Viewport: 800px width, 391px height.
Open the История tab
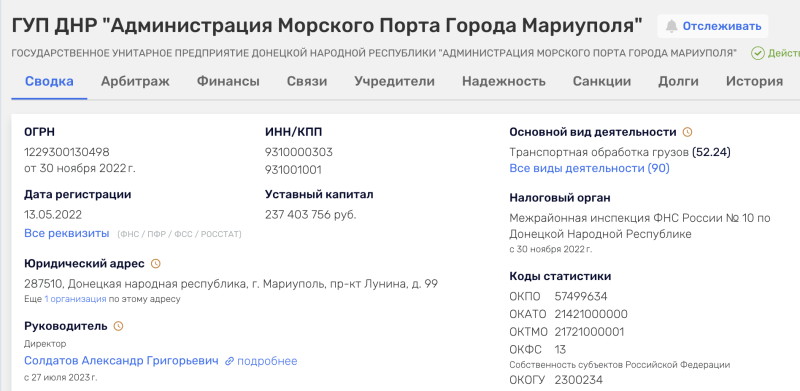pos(754,81)
